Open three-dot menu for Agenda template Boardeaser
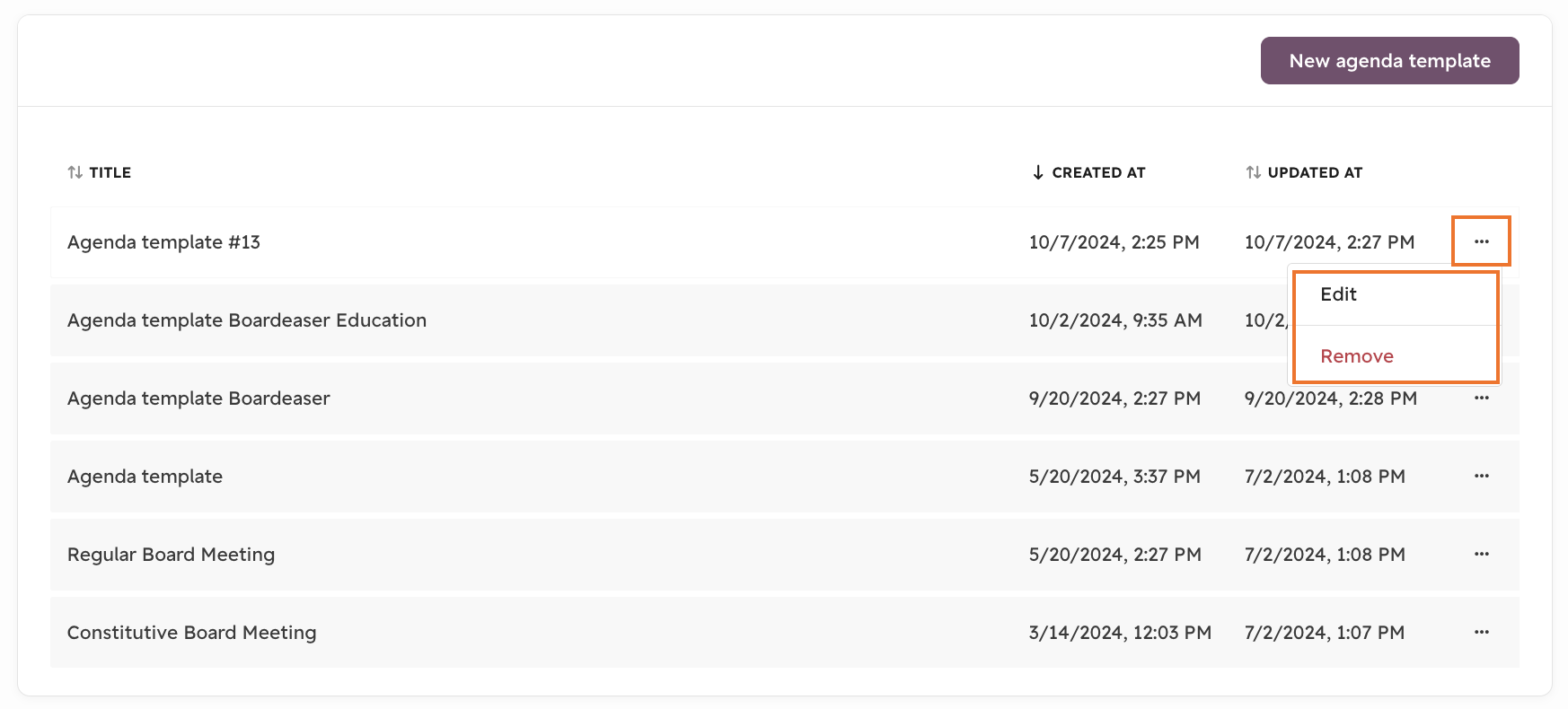 [1481, 398]
